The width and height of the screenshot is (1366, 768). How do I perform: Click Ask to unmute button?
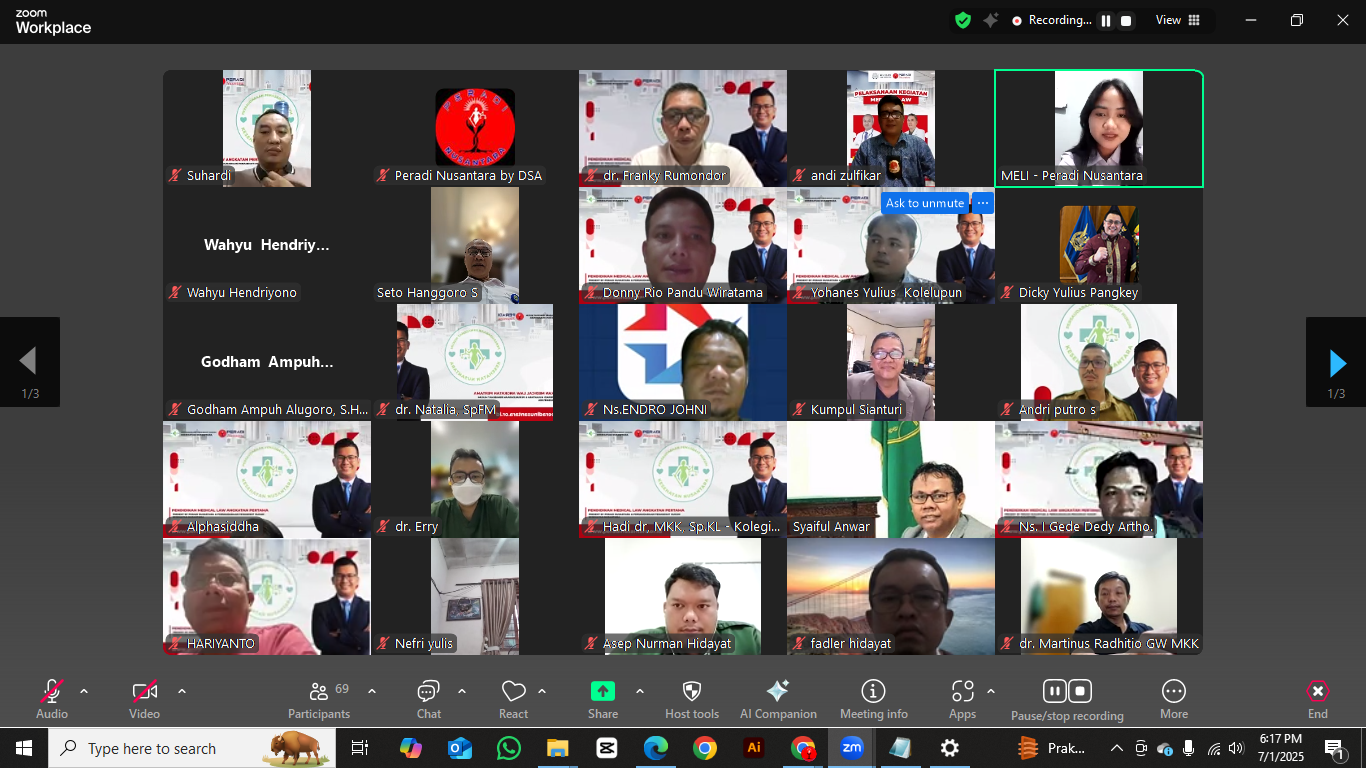pos(924,203)
